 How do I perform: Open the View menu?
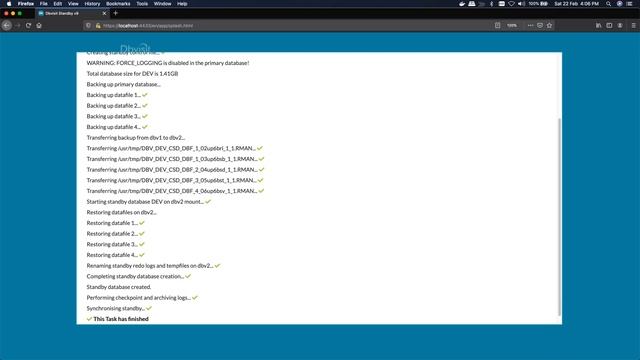pyautogui.click(x=73, y=4)
